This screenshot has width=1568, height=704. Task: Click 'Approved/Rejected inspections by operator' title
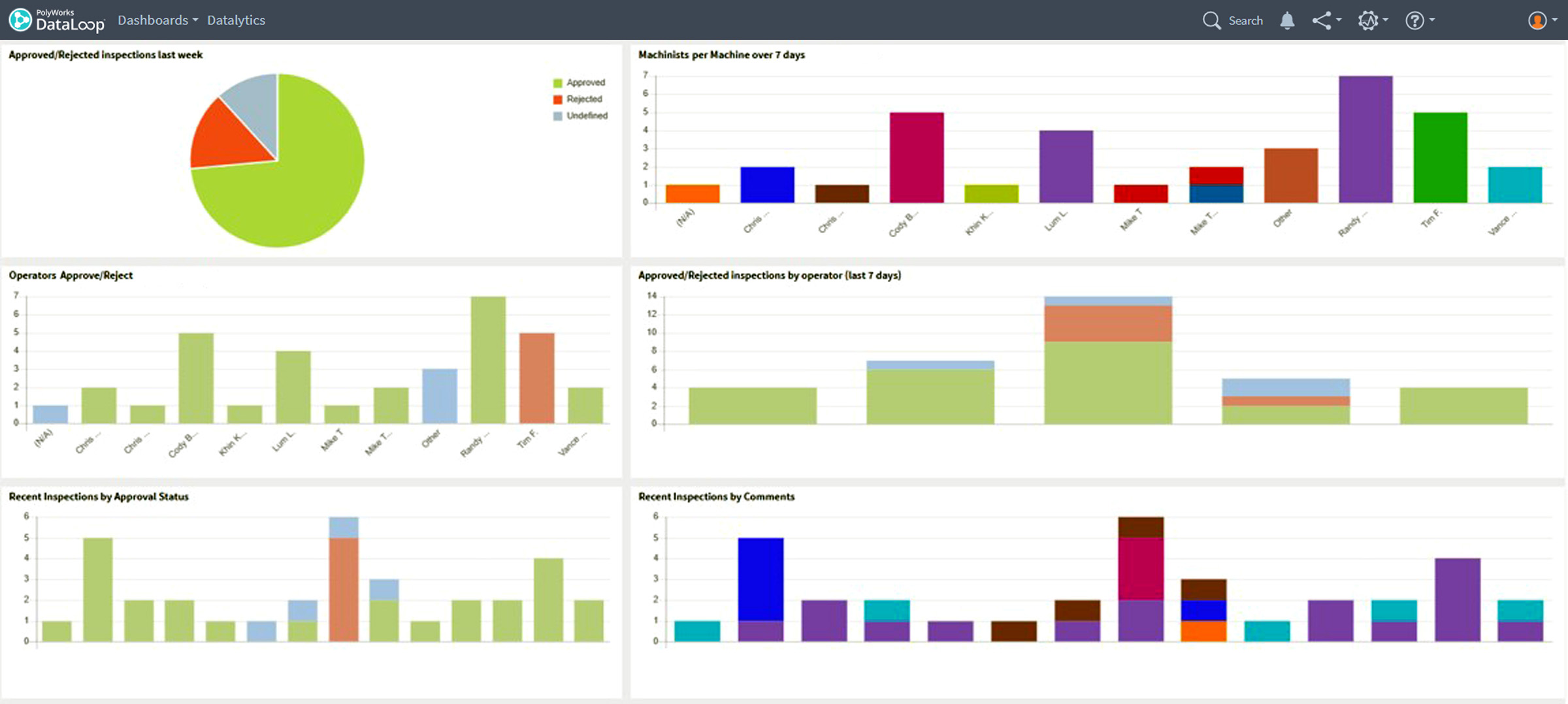tap(770, 276)
